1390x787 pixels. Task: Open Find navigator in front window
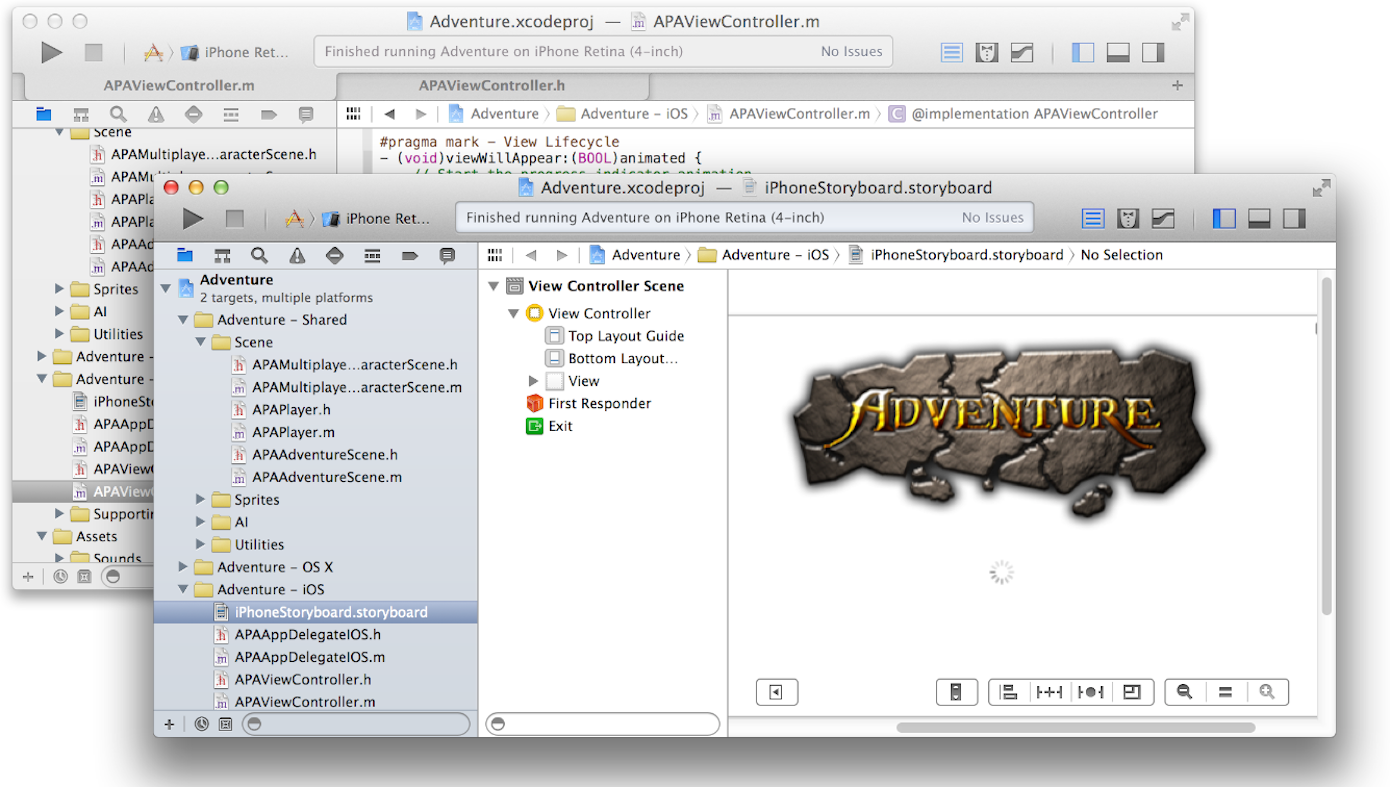click(x=260, y=256)
